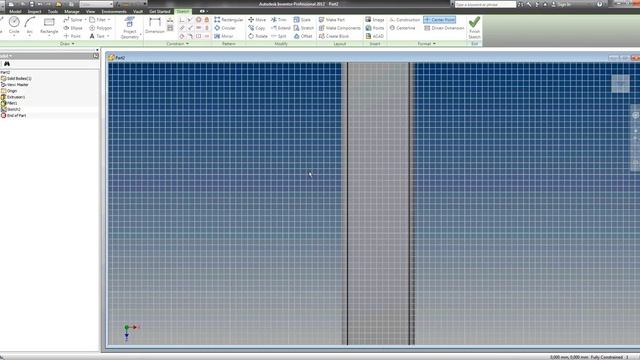This screenshot has width=640, height=360.
Task: Select End of Part marker
Action: (x=13, y=116)
